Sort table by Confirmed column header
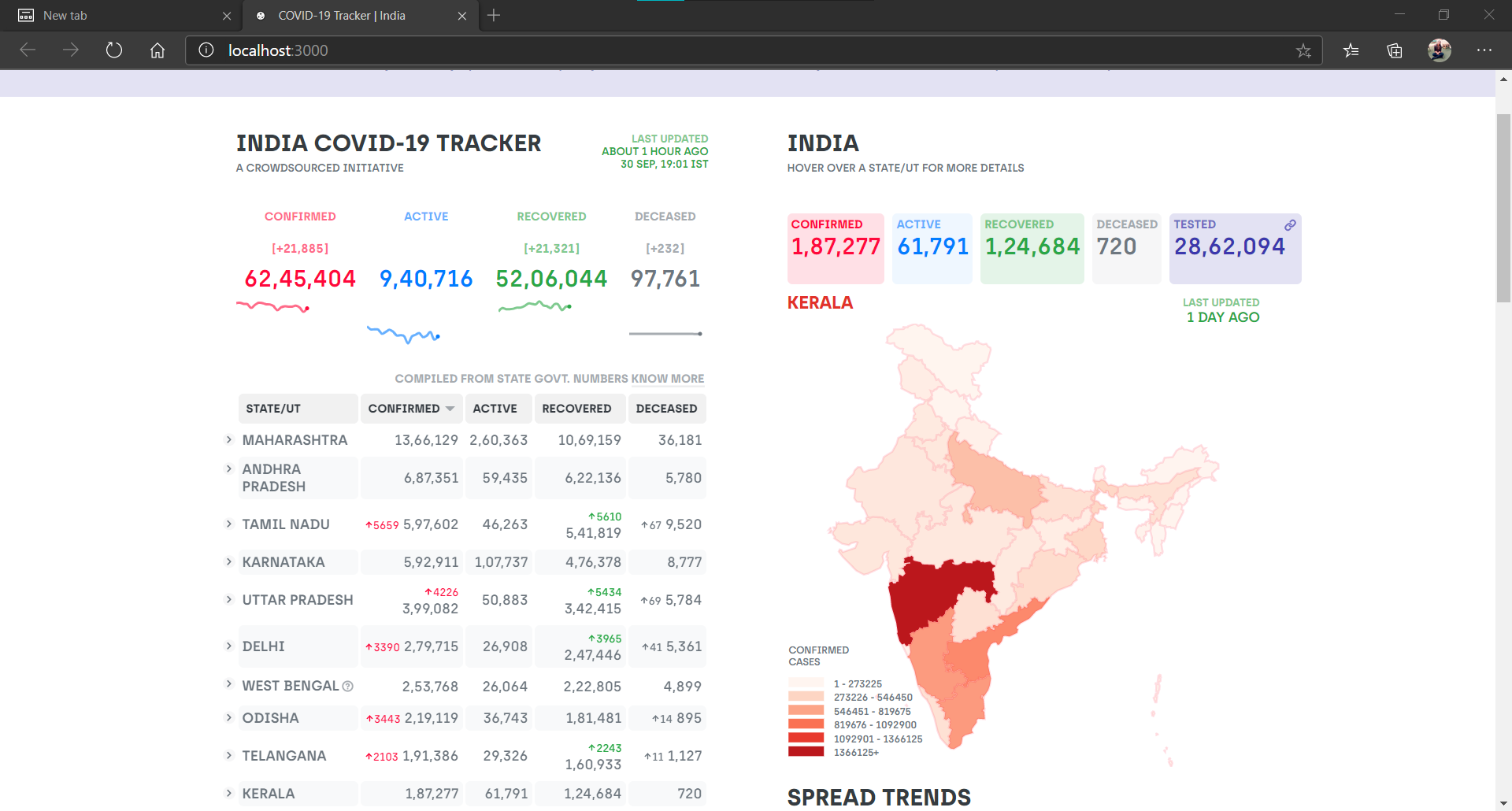1512x811 pixels. 411,409
